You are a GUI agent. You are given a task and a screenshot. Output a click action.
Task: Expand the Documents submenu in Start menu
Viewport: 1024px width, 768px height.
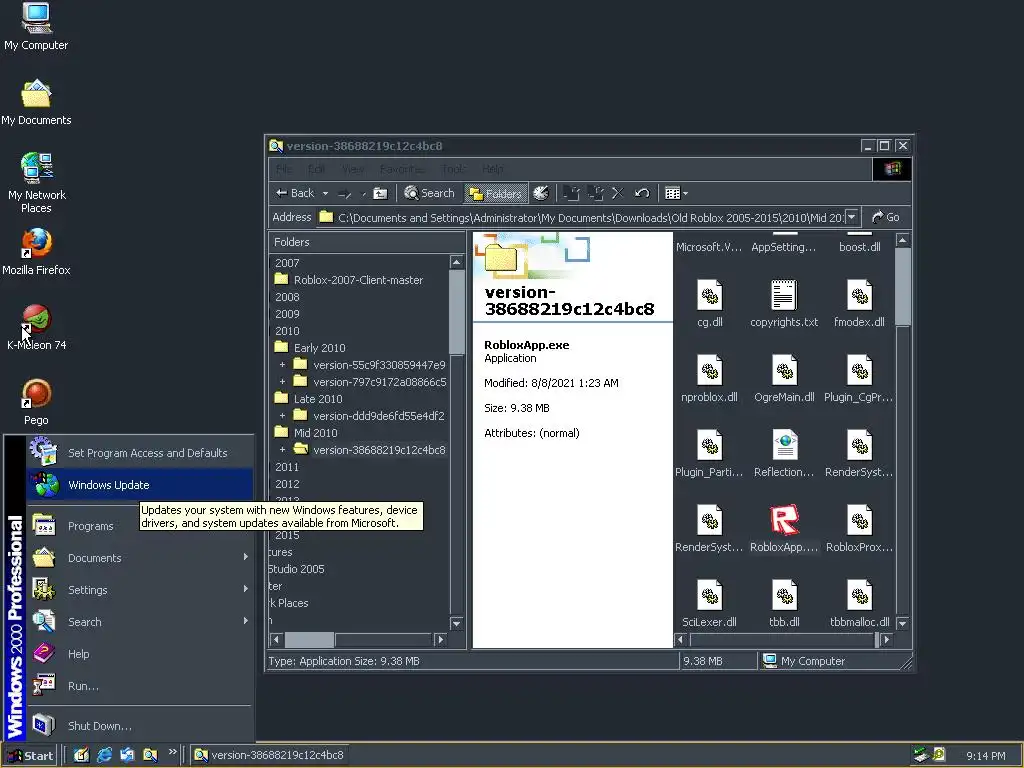click(x=140, y=558)
